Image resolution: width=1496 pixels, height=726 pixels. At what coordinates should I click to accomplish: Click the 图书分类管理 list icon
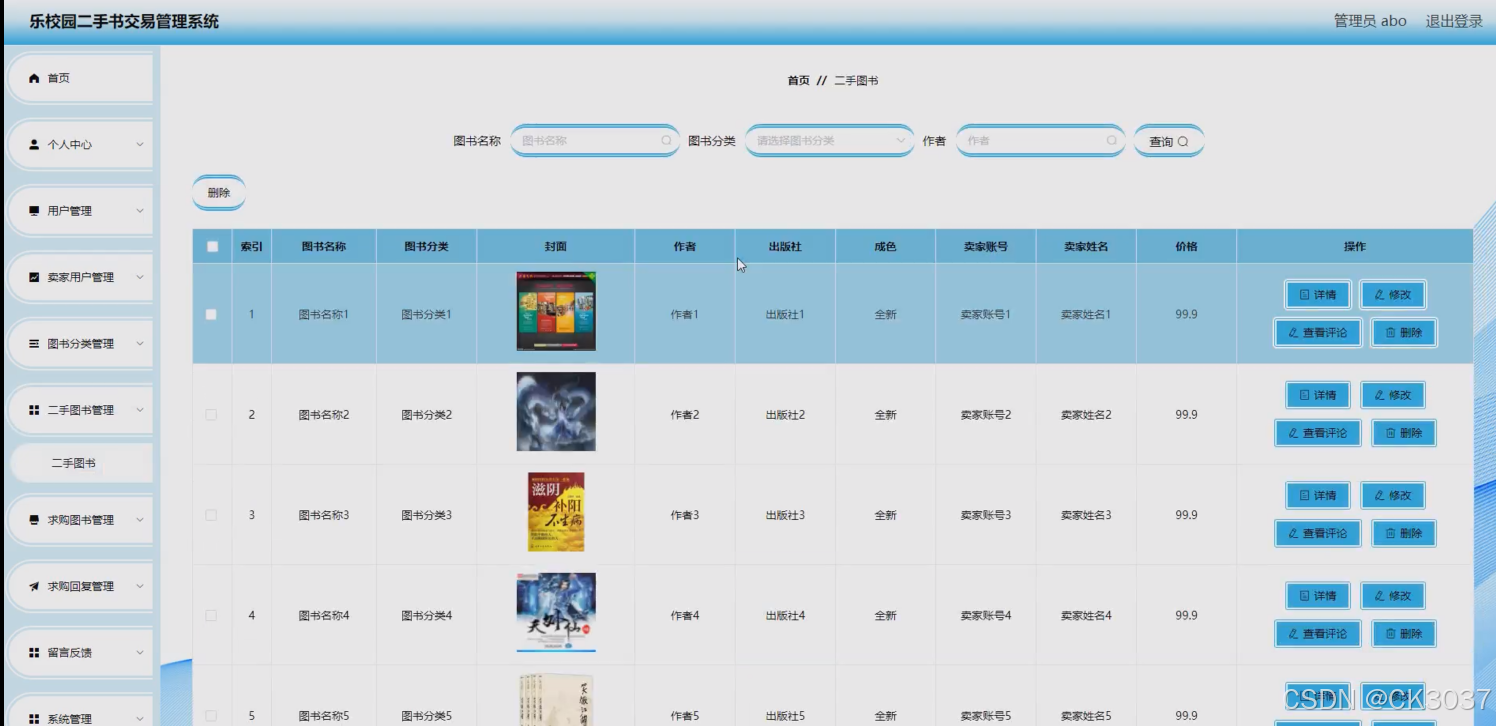point(34,344)
